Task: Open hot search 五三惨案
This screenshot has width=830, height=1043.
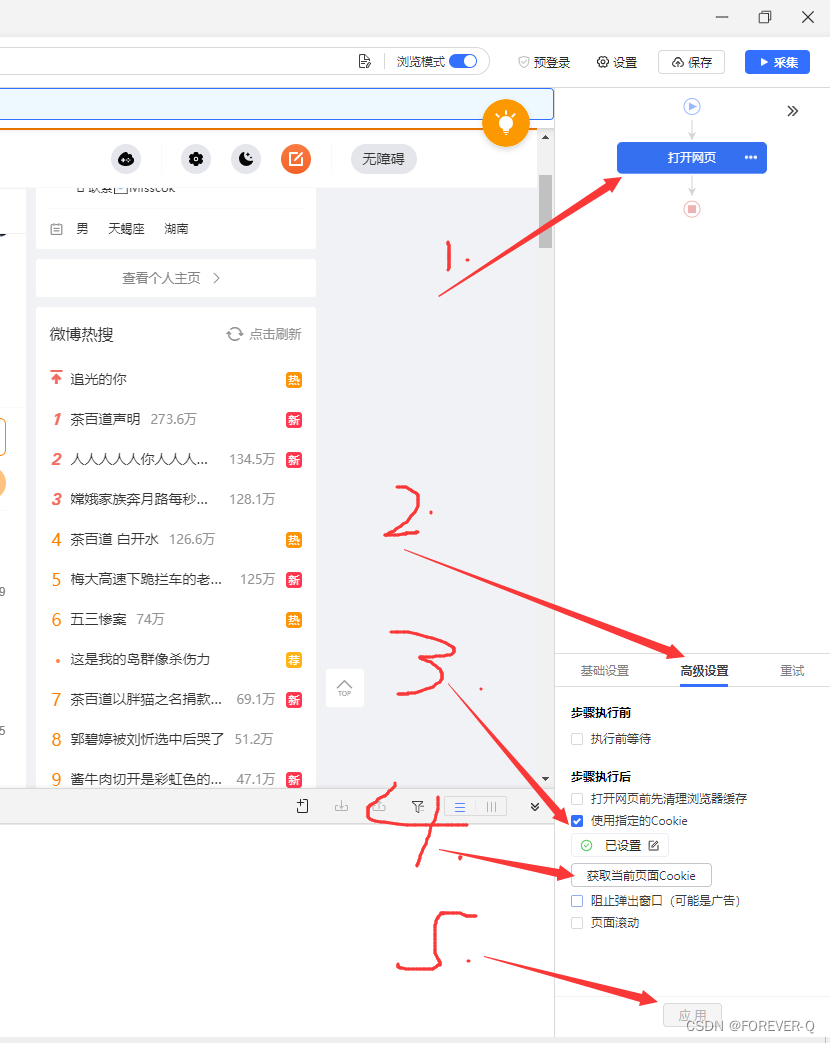Action: click(x=98, y=619)
